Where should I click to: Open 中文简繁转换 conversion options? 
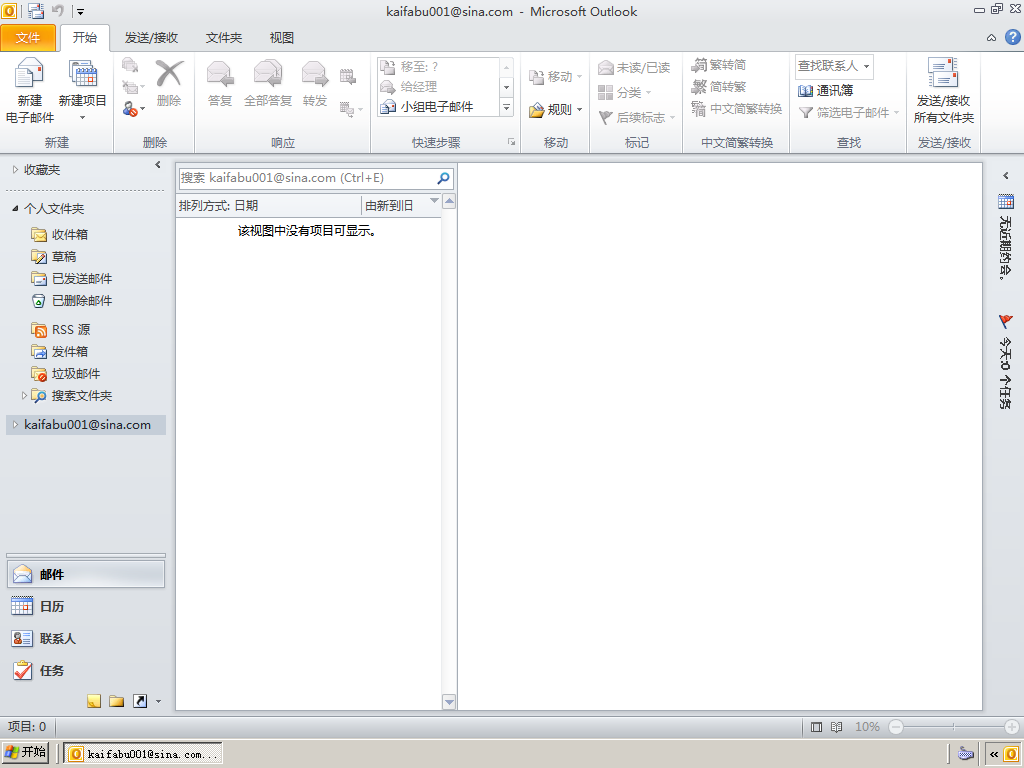(737, 108)
